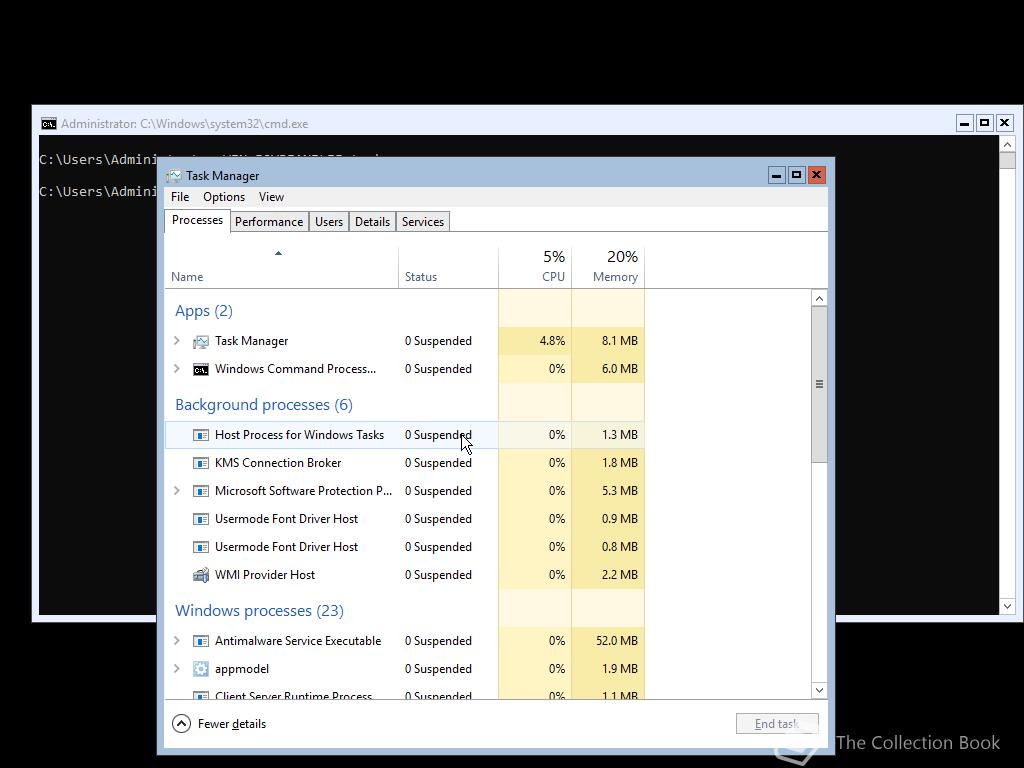The height and width of the screenshot is (768, 1024).
Task: Select the Usermode Font Driver Host icon
Action: tap(200, 519)
